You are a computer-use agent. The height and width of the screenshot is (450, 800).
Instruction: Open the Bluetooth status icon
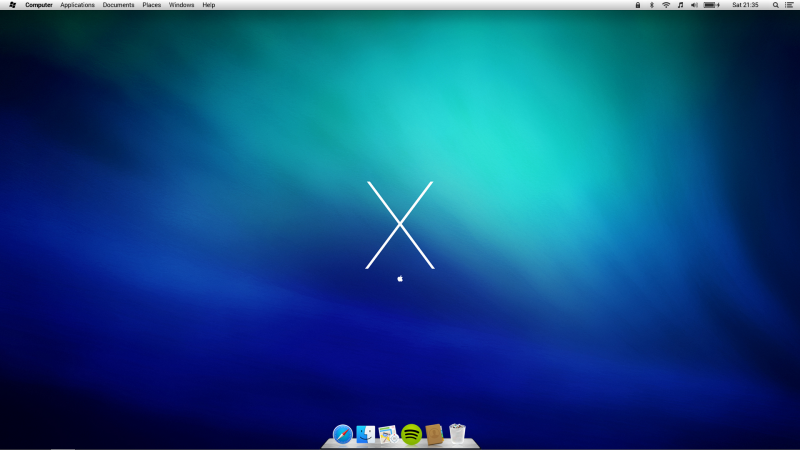[x=652, y=5]
